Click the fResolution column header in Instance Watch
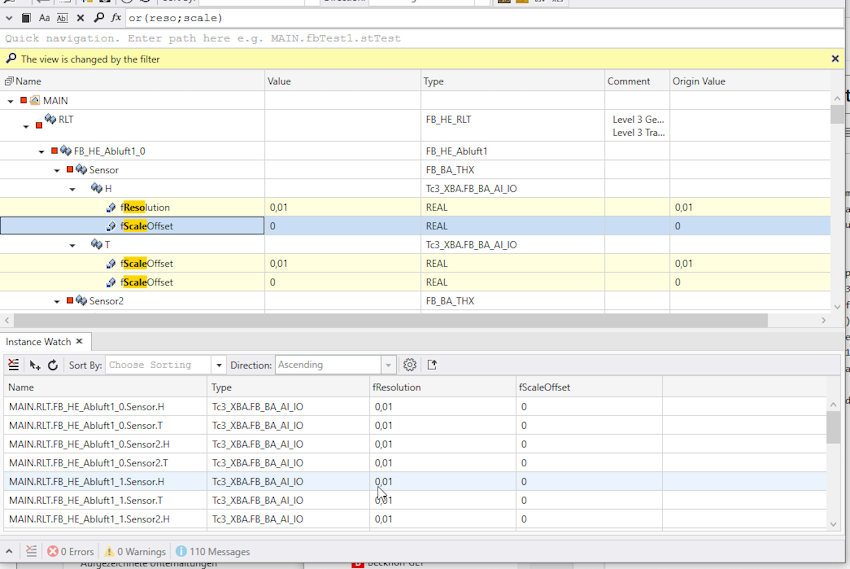The height and width of the screenshot is (569, 850). click(442, 387)
